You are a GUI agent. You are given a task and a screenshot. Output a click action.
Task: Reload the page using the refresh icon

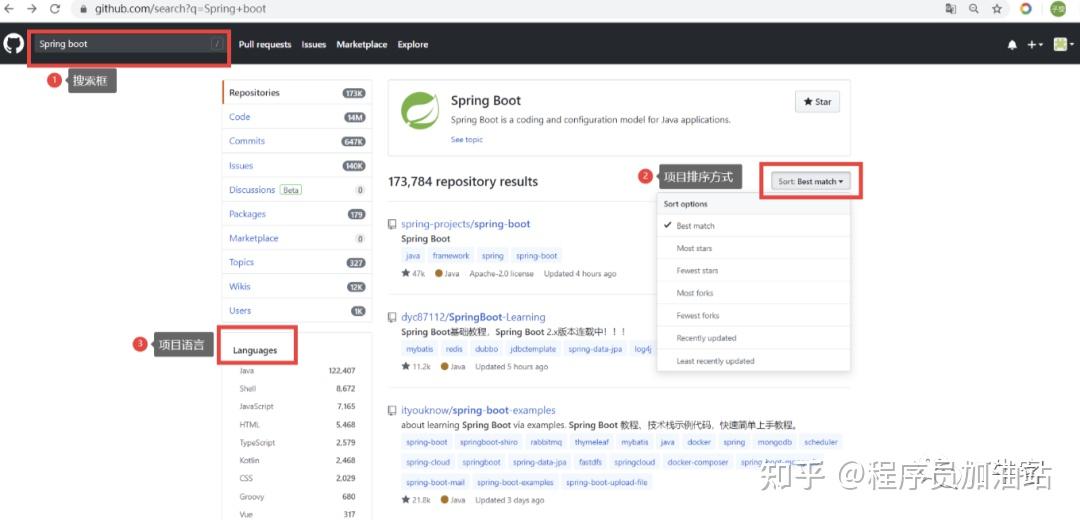tap(55, 9)
